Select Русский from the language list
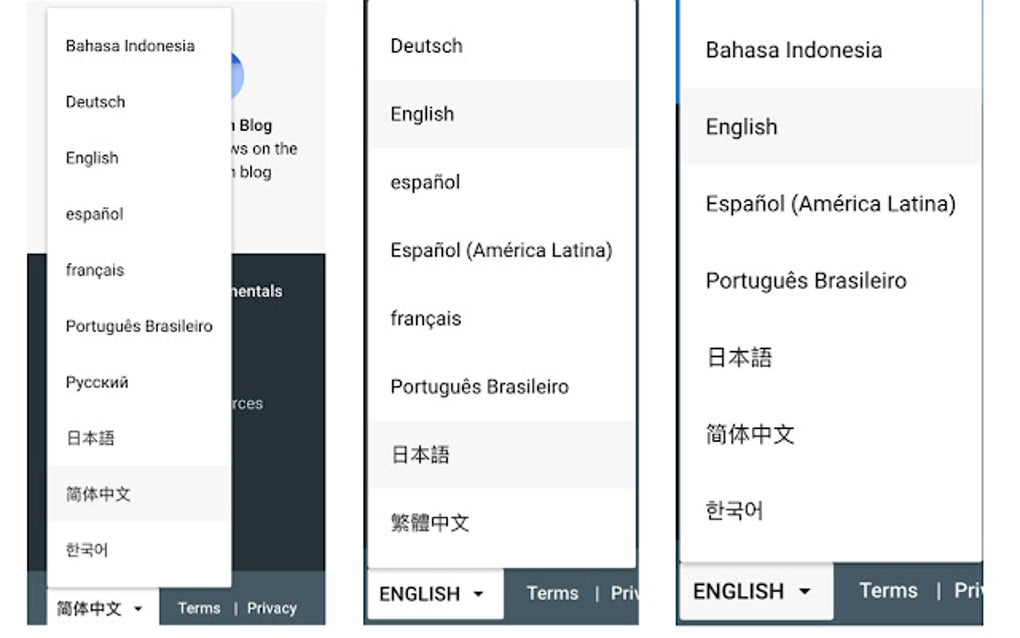The width and height of the screenshot is (1020, 638). point(97,382)
